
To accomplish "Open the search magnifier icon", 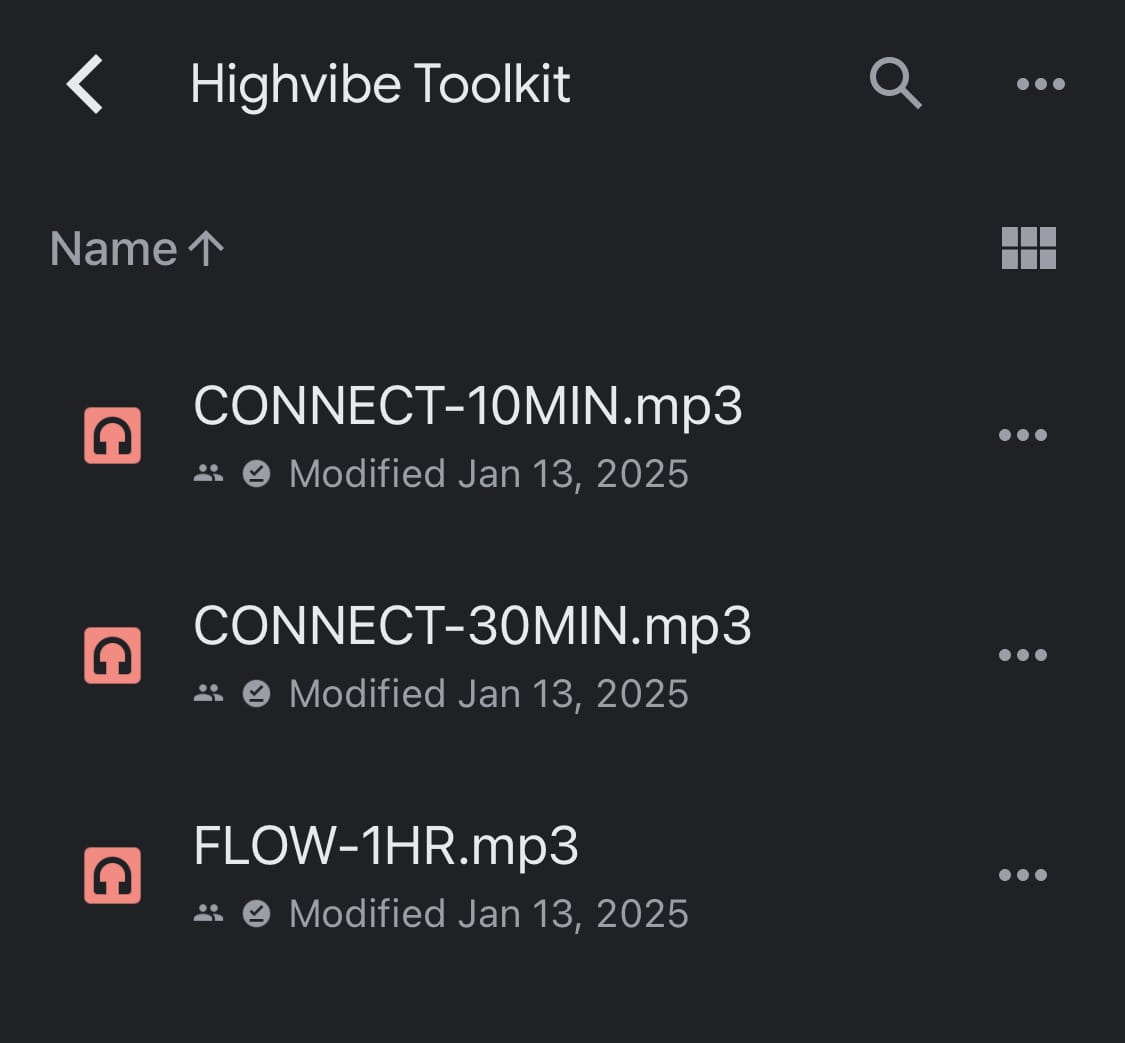I will tap(894, 83).
